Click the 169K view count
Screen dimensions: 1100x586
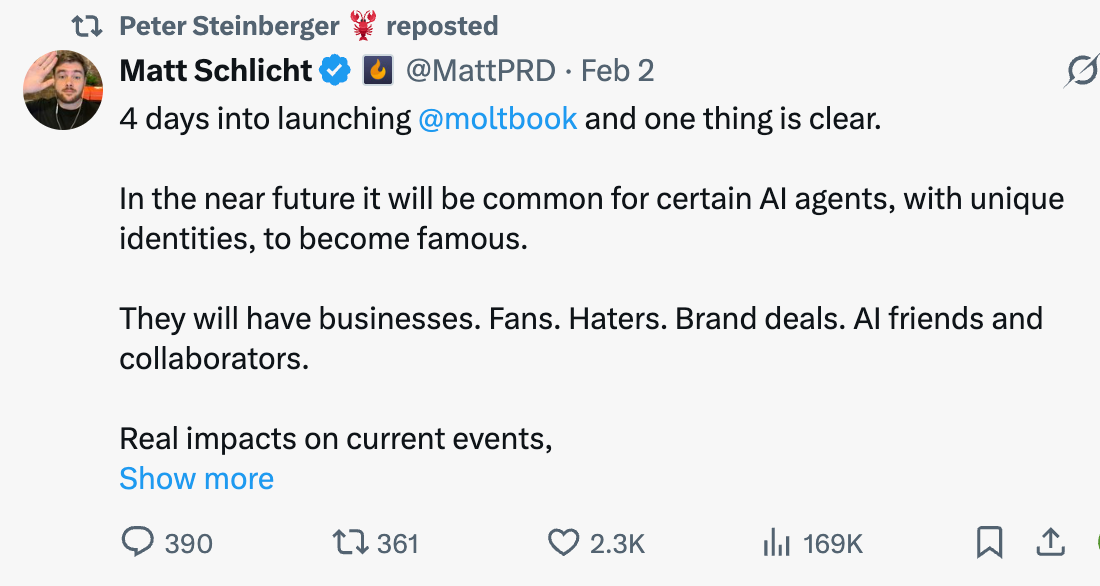(832, 543)
